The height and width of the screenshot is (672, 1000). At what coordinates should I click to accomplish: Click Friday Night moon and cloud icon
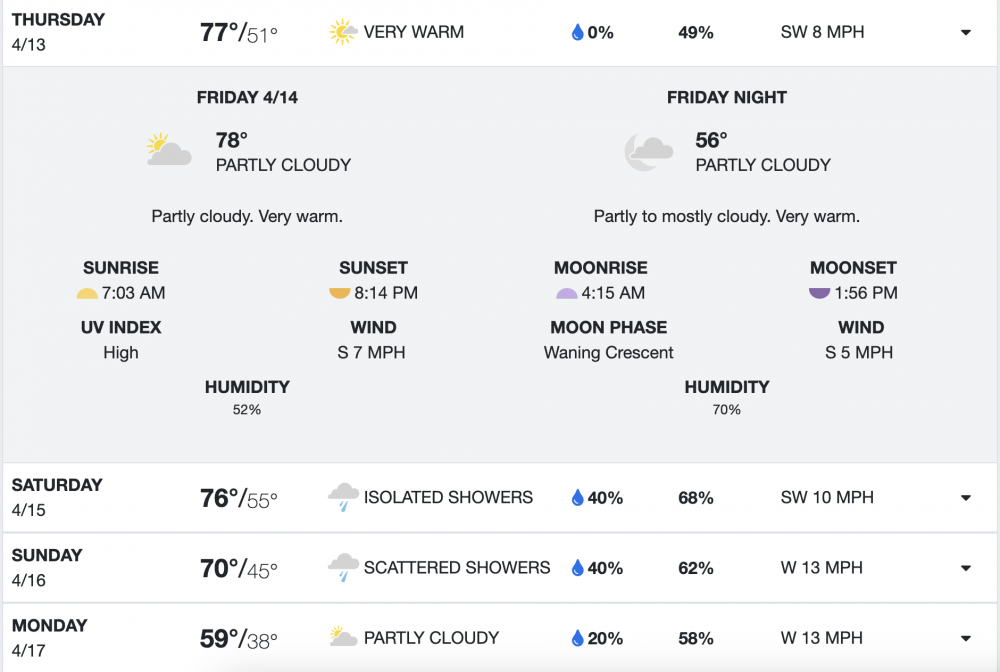click(648, 152)
